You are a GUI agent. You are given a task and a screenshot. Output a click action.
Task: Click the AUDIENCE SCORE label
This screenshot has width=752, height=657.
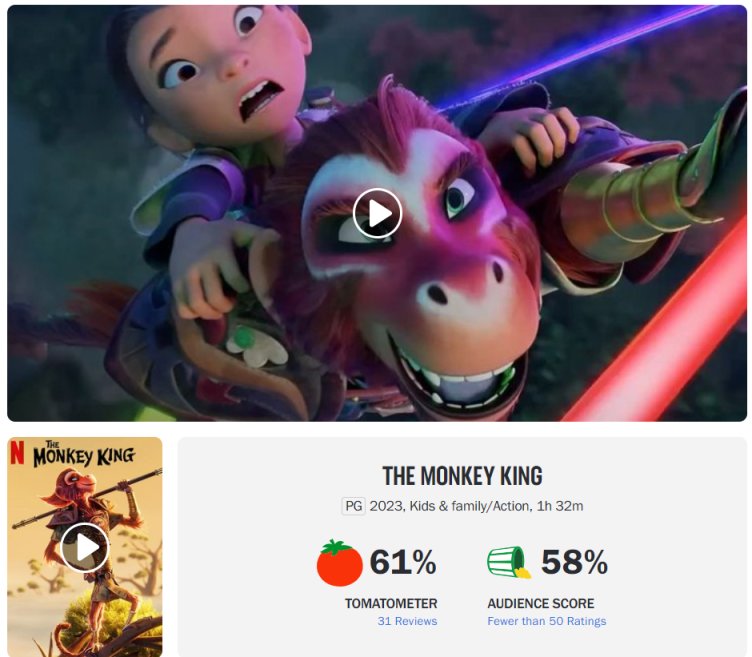click(540, 603)
